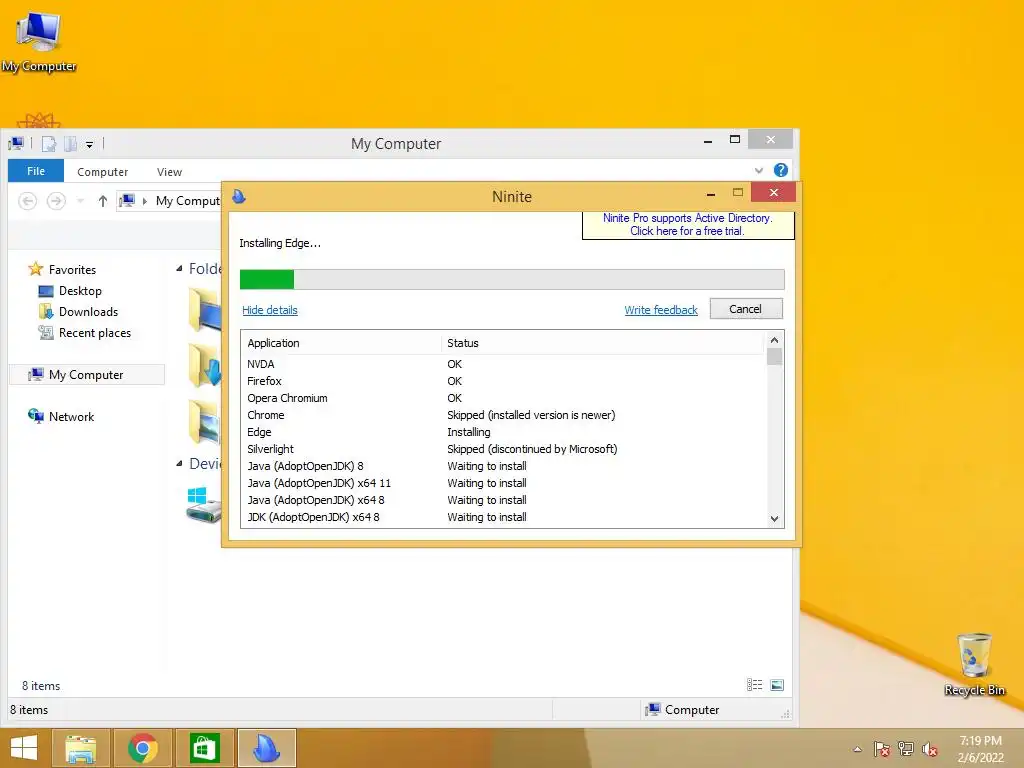Select the Opera Chromium row
The height and width of the screenshot is (768, 1024).
[x=503, y=398]
